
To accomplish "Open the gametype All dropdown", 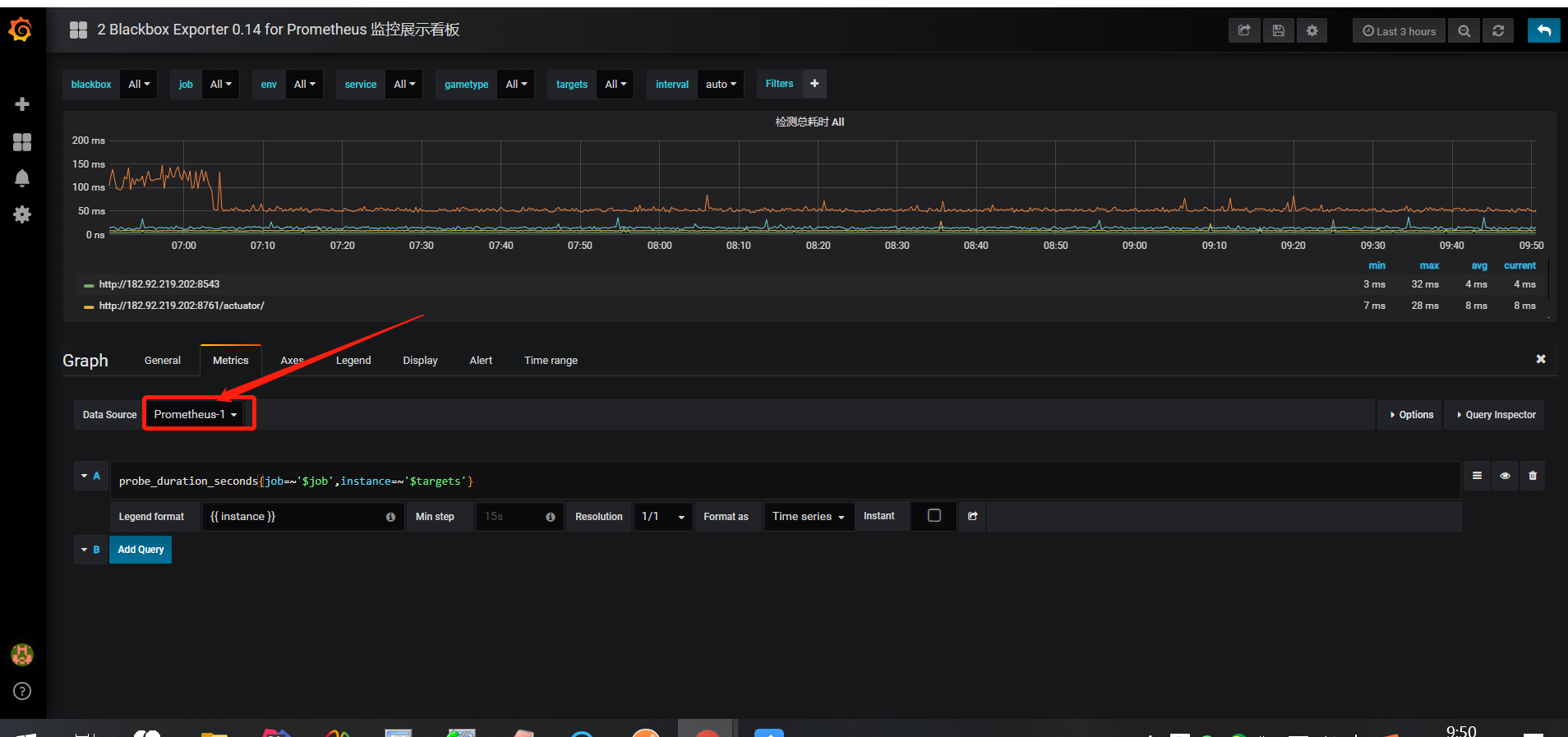I will click(516, 85).
